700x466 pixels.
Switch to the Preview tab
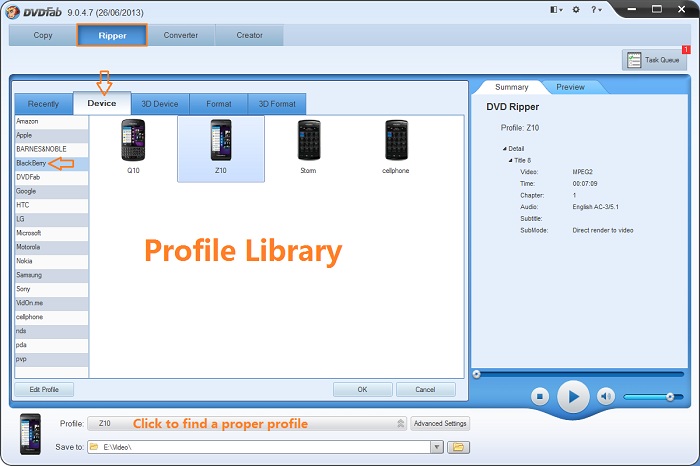570,87
